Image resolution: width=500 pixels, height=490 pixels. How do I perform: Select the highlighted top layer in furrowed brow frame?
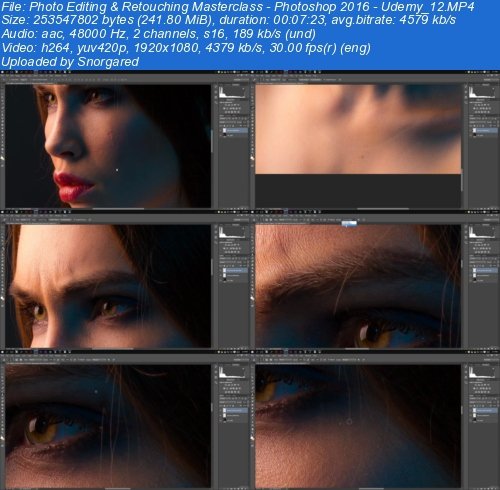(235, 270)
